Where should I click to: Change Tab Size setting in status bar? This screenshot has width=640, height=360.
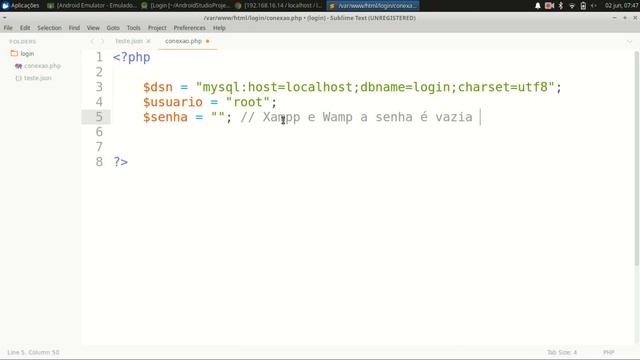[x=562, y=352]
